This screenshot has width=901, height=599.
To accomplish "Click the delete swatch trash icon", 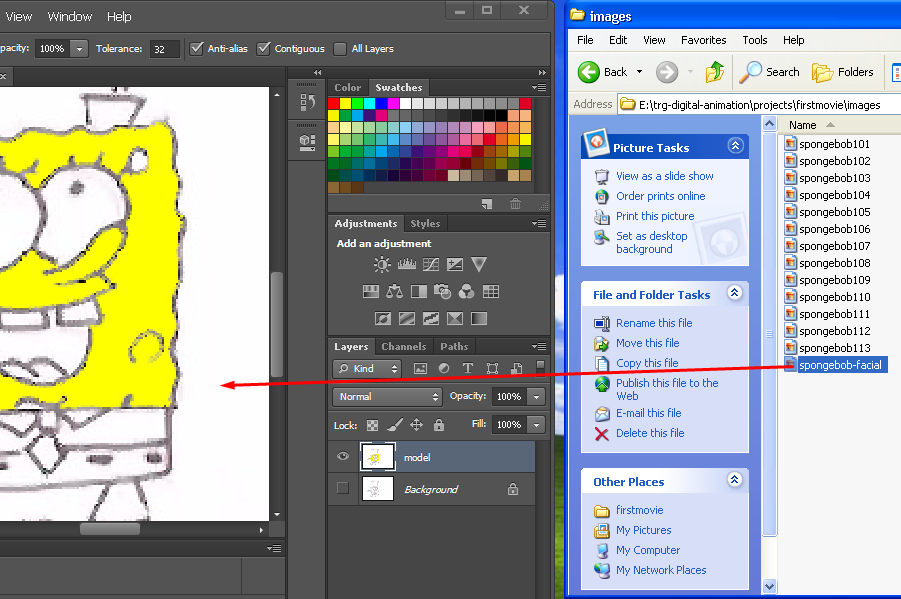I will coord(515,203).
